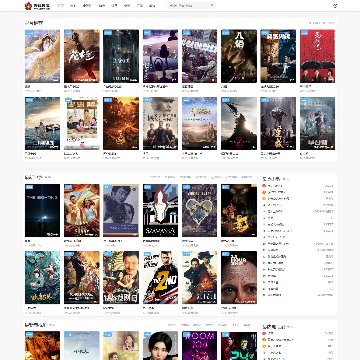Open the second navigation menu item after home
This screenshot has width=360, height=360.
tap(87, 6)
